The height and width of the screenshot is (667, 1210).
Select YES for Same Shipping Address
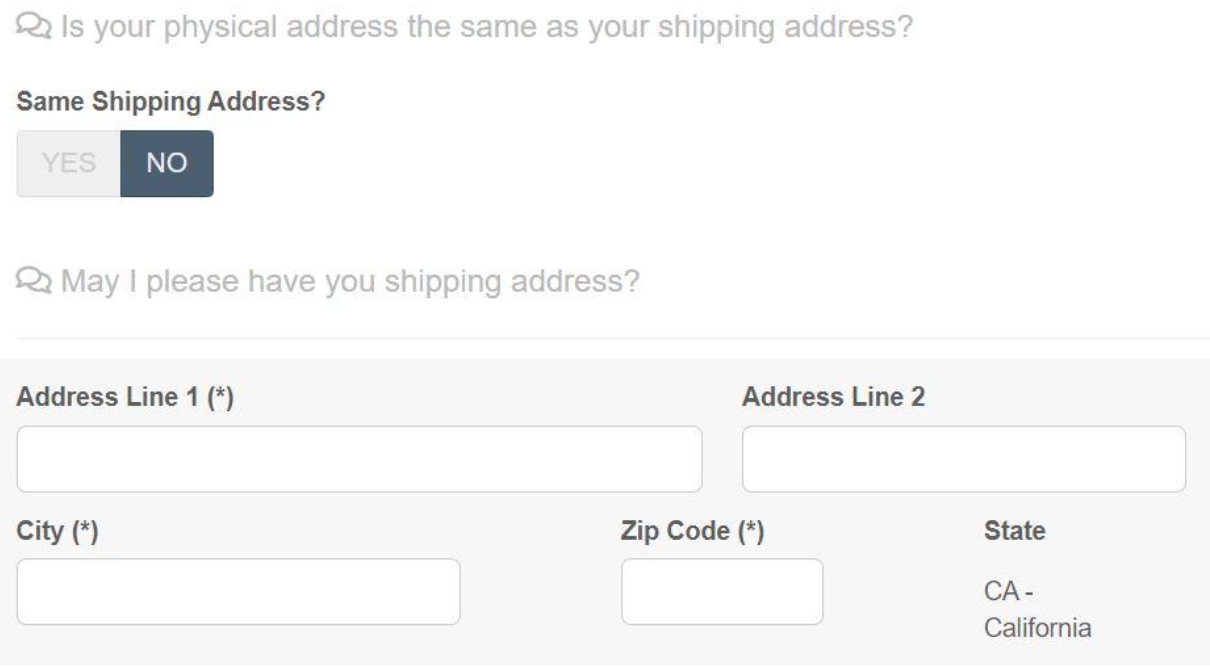(x=69, y=163)
